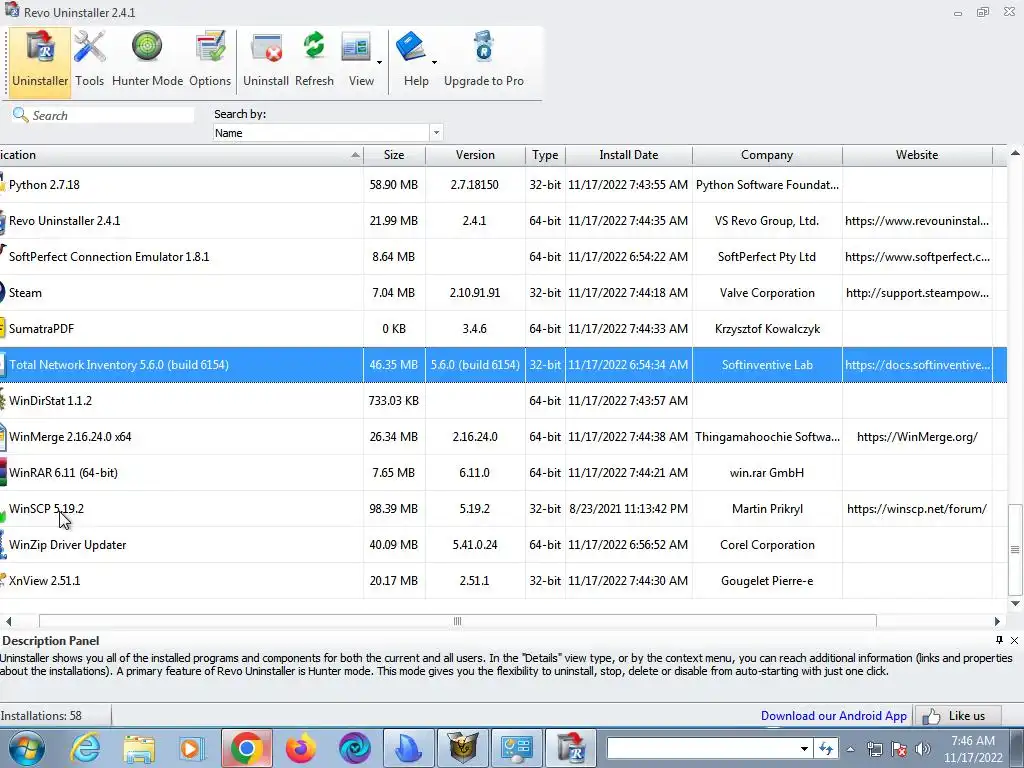Sort by the Company column header

click(x=767, y=155)
